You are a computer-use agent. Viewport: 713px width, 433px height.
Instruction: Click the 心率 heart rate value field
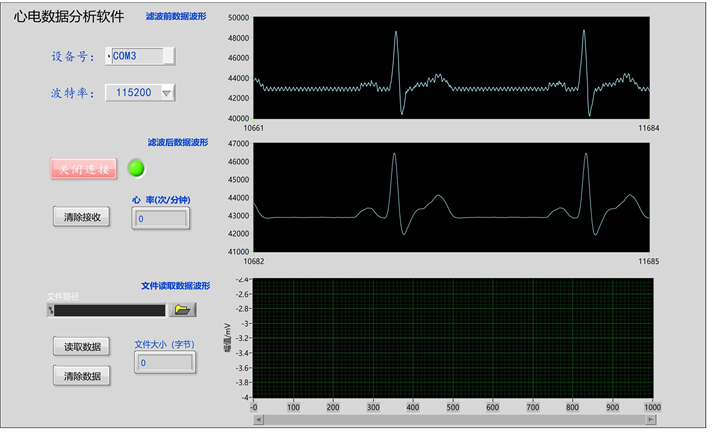(x=162, y=219)
